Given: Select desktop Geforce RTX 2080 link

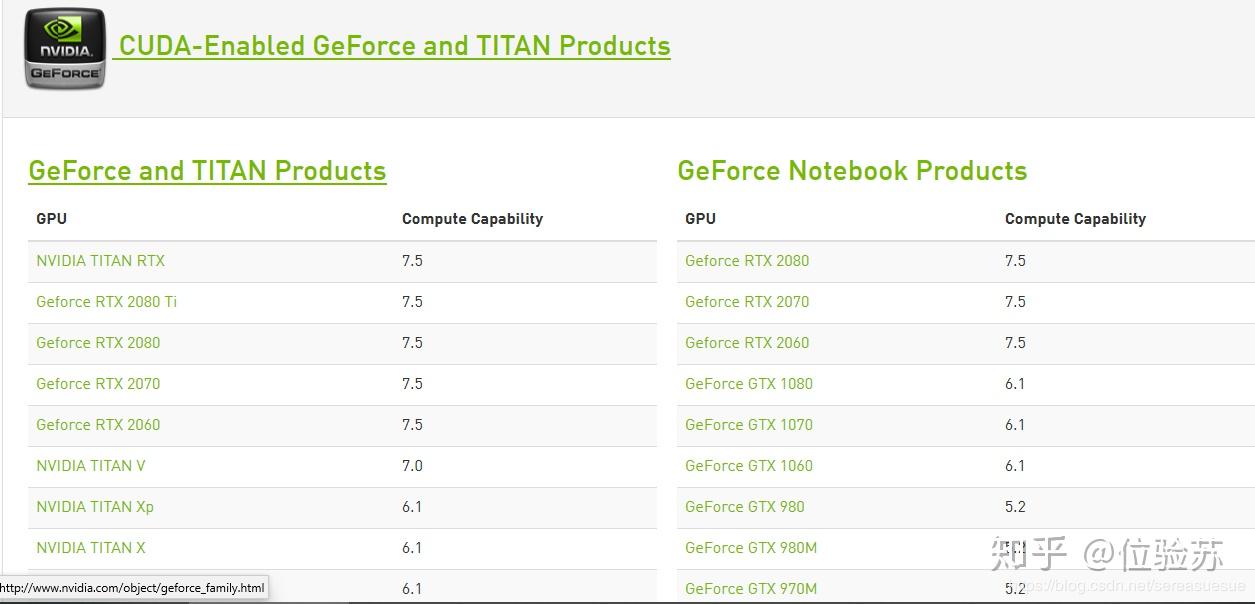Looking at the screenshot, I should pos(98,343).
